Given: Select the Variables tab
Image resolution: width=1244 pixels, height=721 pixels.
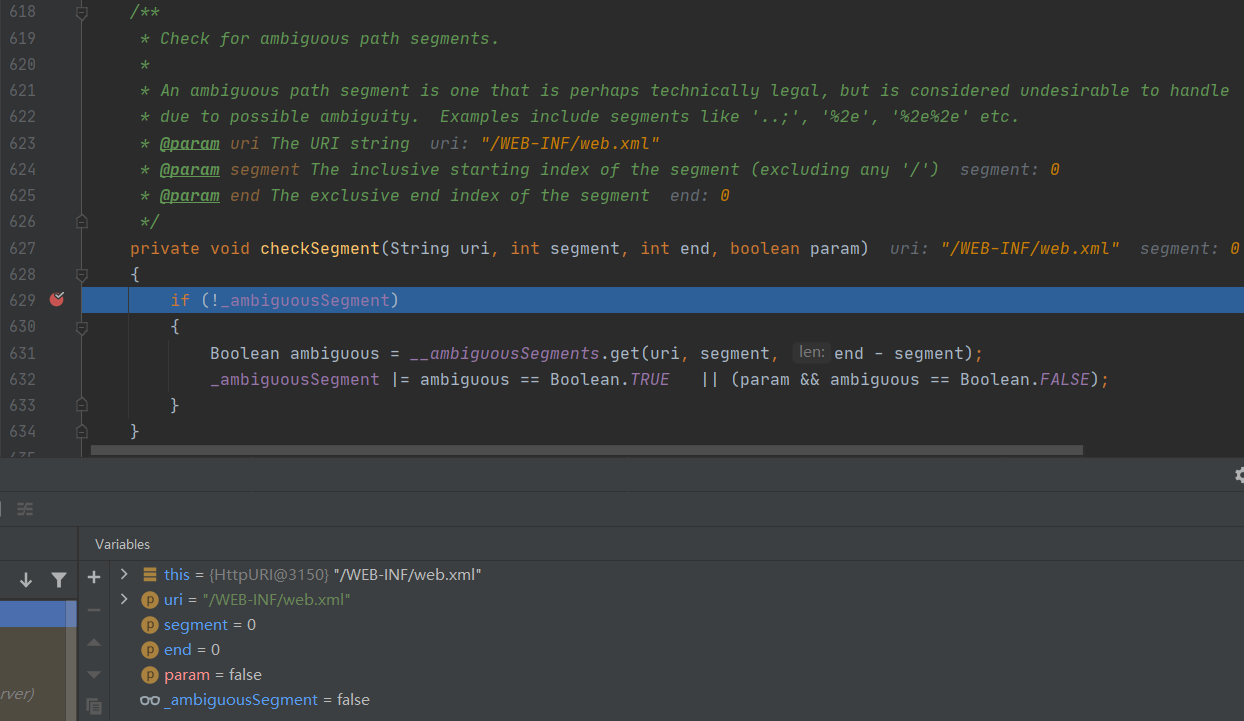Looking at the screenshot, I should click(122, 544).
